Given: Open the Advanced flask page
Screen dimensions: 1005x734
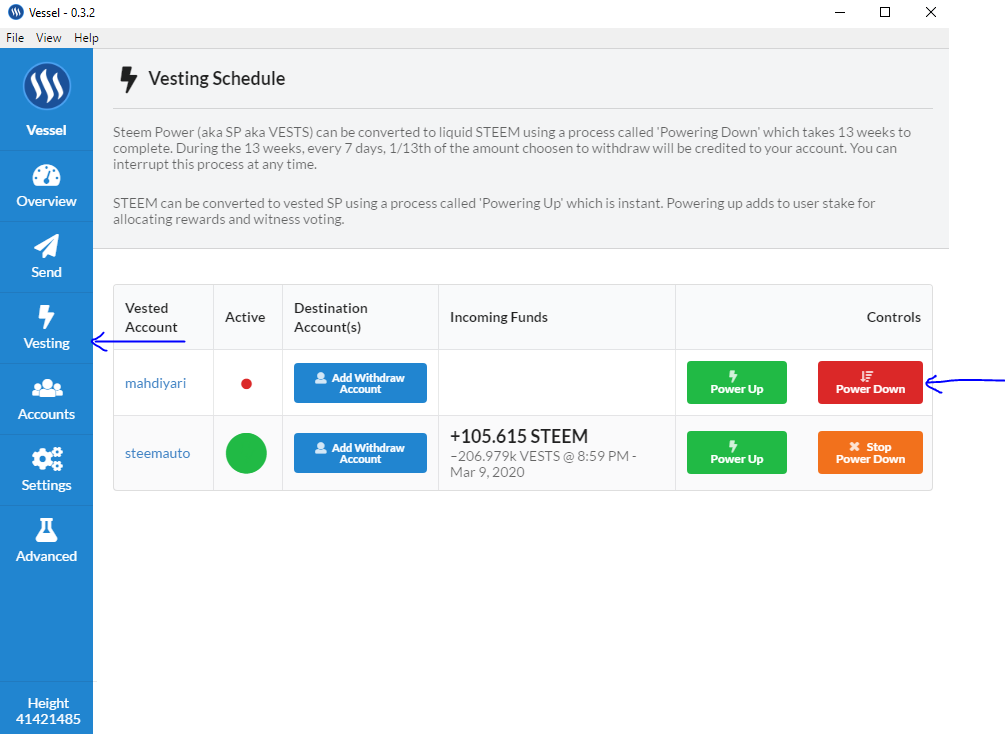Looking at the screenshot, I should tap(46, 542).
